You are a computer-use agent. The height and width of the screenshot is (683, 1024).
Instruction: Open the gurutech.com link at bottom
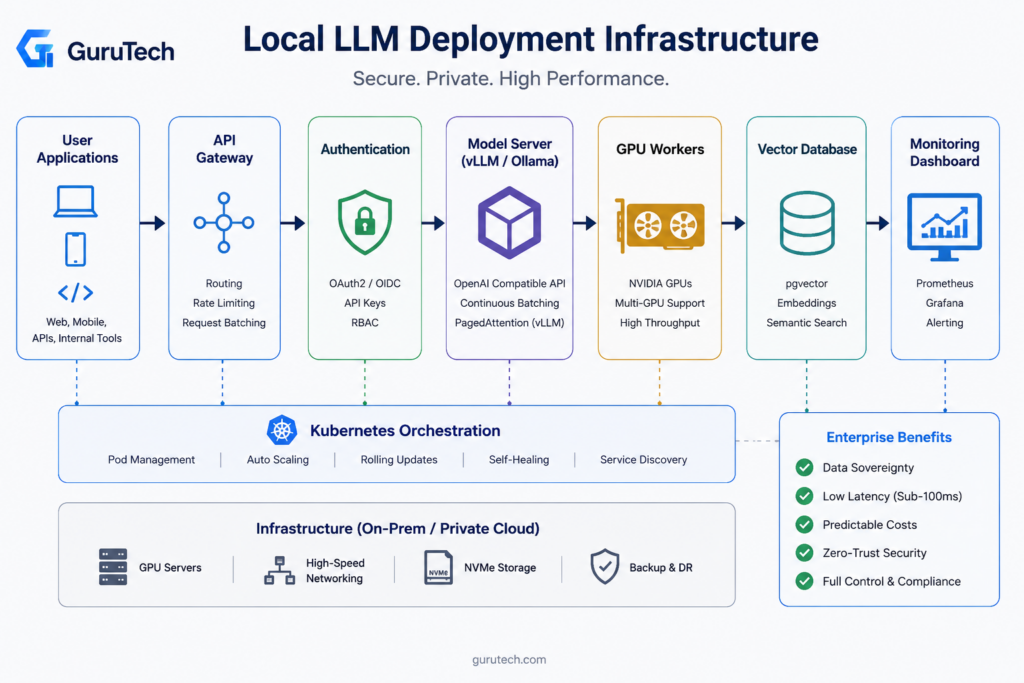click(x=509, y=659)
